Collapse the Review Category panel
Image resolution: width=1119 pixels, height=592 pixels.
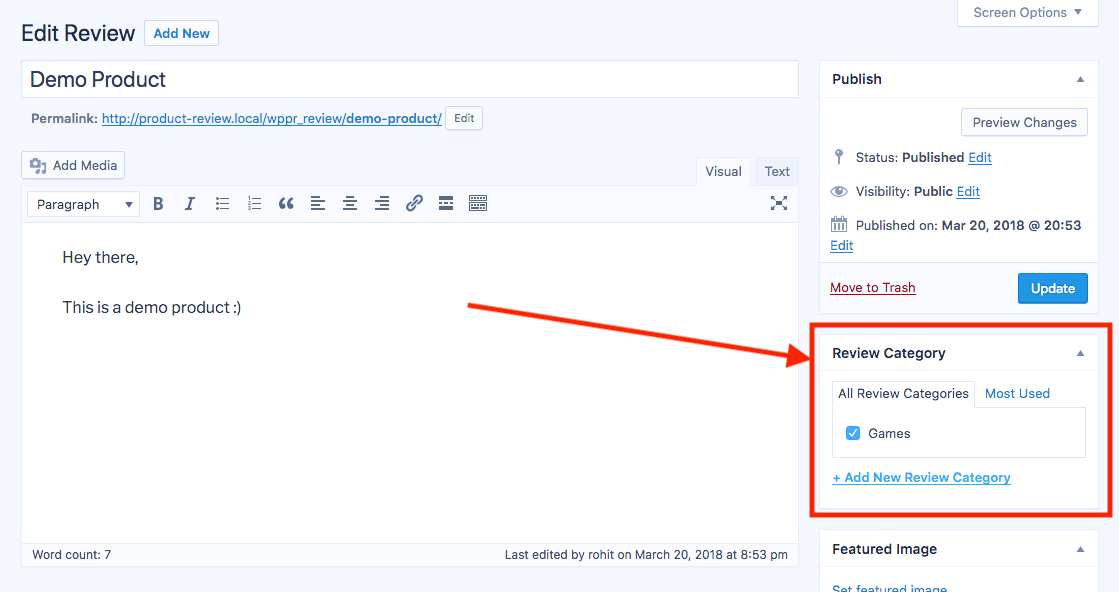click(x=1080, y=353)
